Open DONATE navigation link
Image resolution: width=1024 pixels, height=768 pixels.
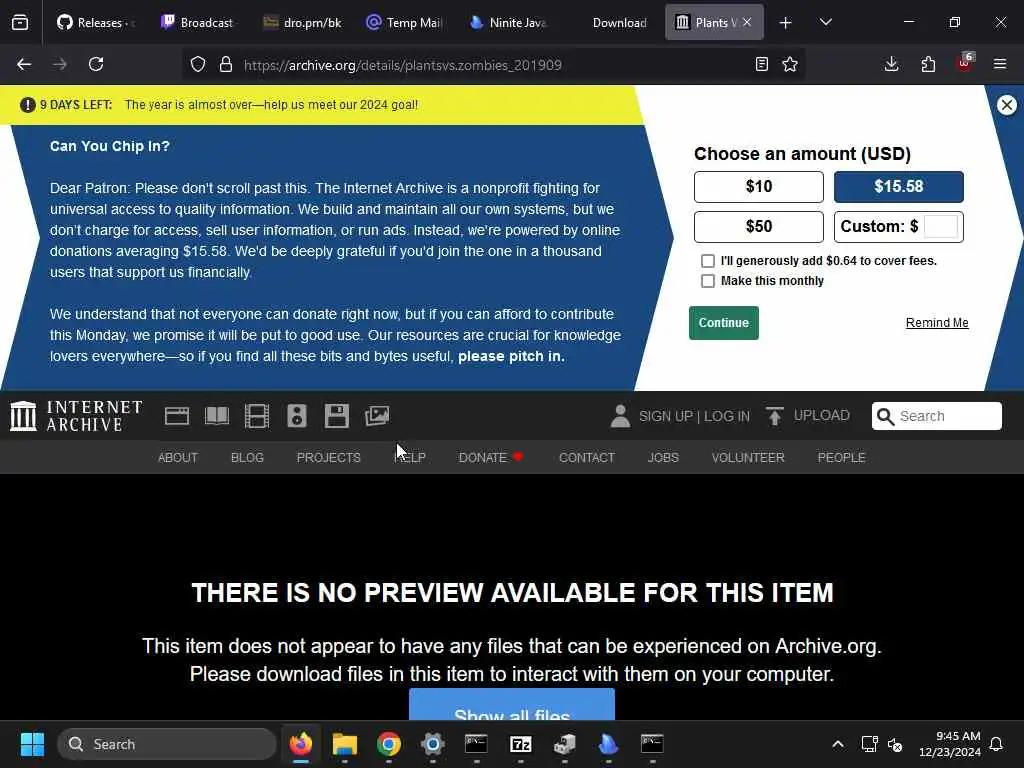pyautogui.click(x=490, y=458)
